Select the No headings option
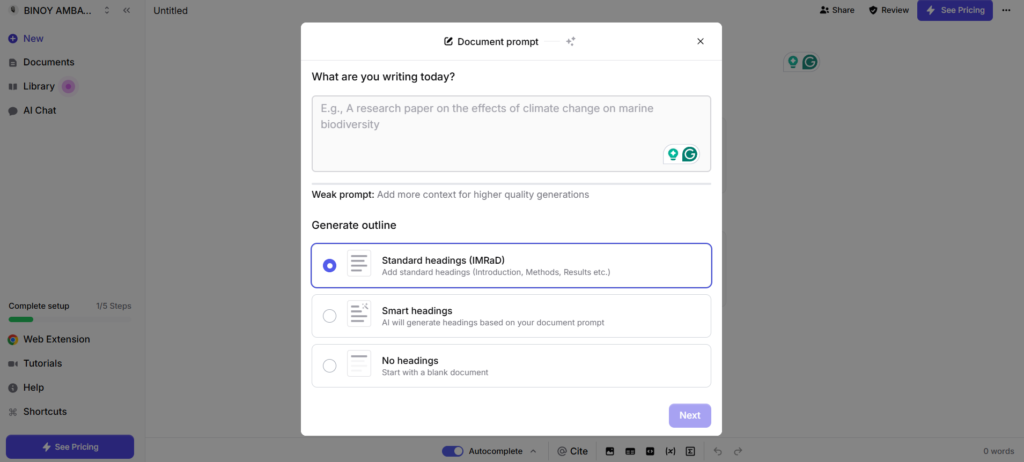 (330, 366)
